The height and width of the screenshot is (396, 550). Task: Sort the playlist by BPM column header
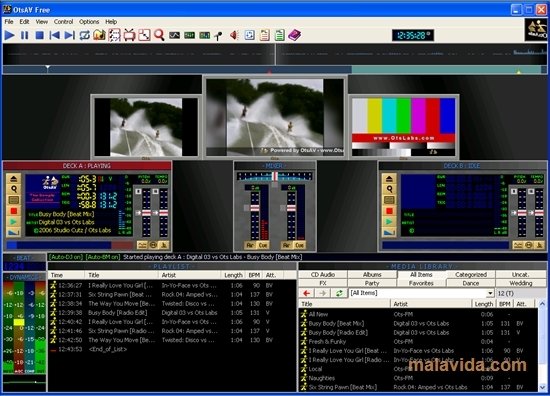click(254, 275)
